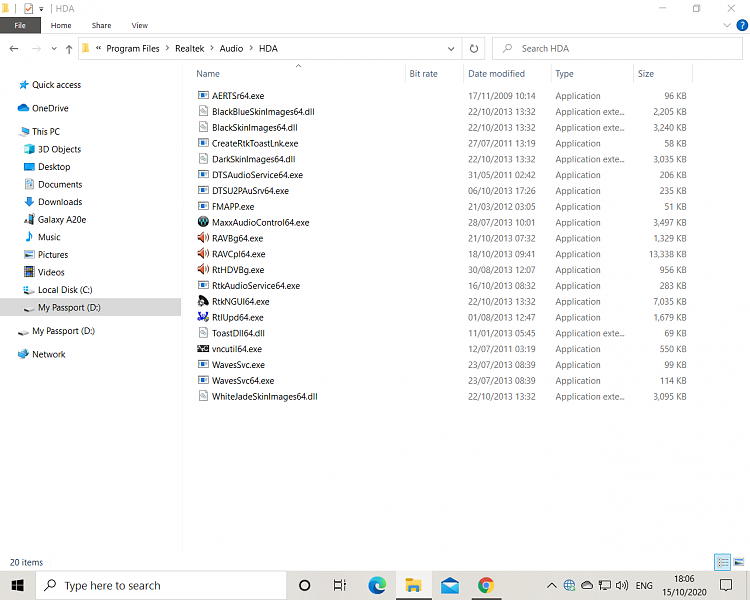Expand the Program Files breadcrumb chevron
Screen dimensions: 750x600
[x=167, y=48]
